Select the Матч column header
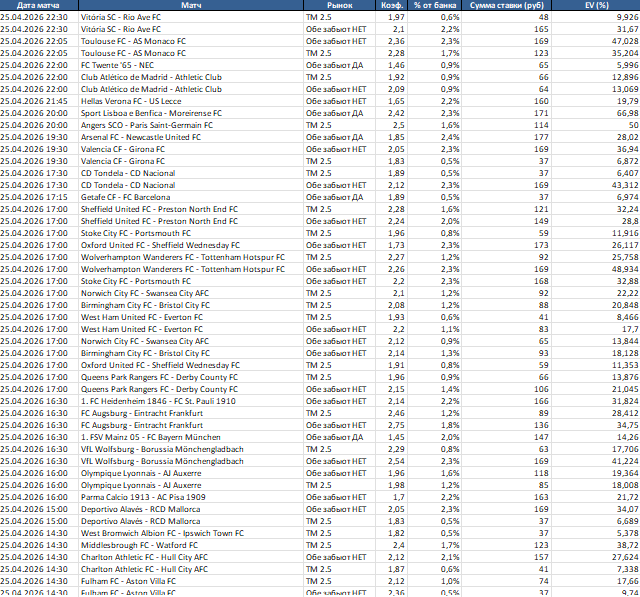The width and height of the screenshot is (640, 597). click(x=189, y=6)
